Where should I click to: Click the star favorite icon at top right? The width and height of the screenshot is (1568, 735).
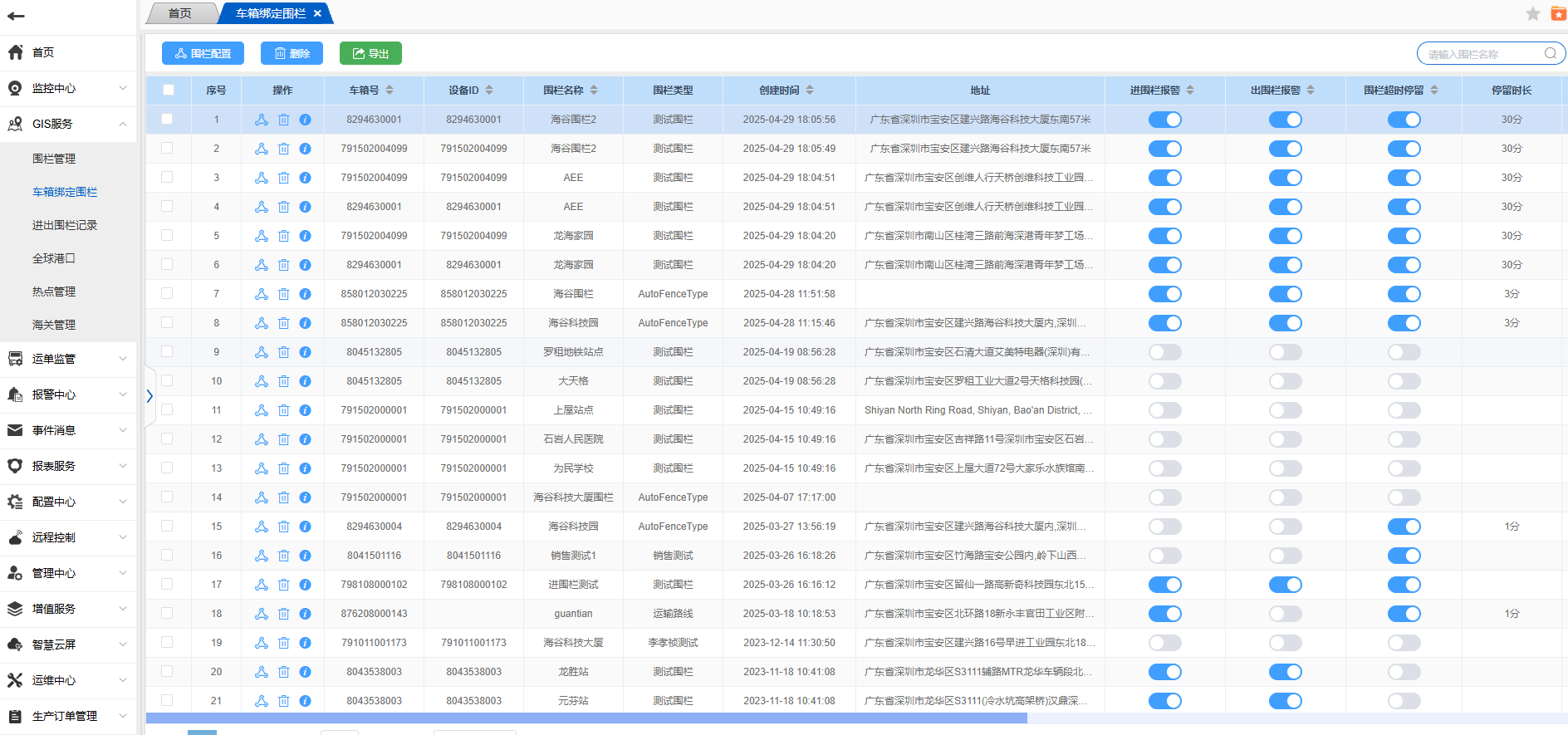point(1533,13)
